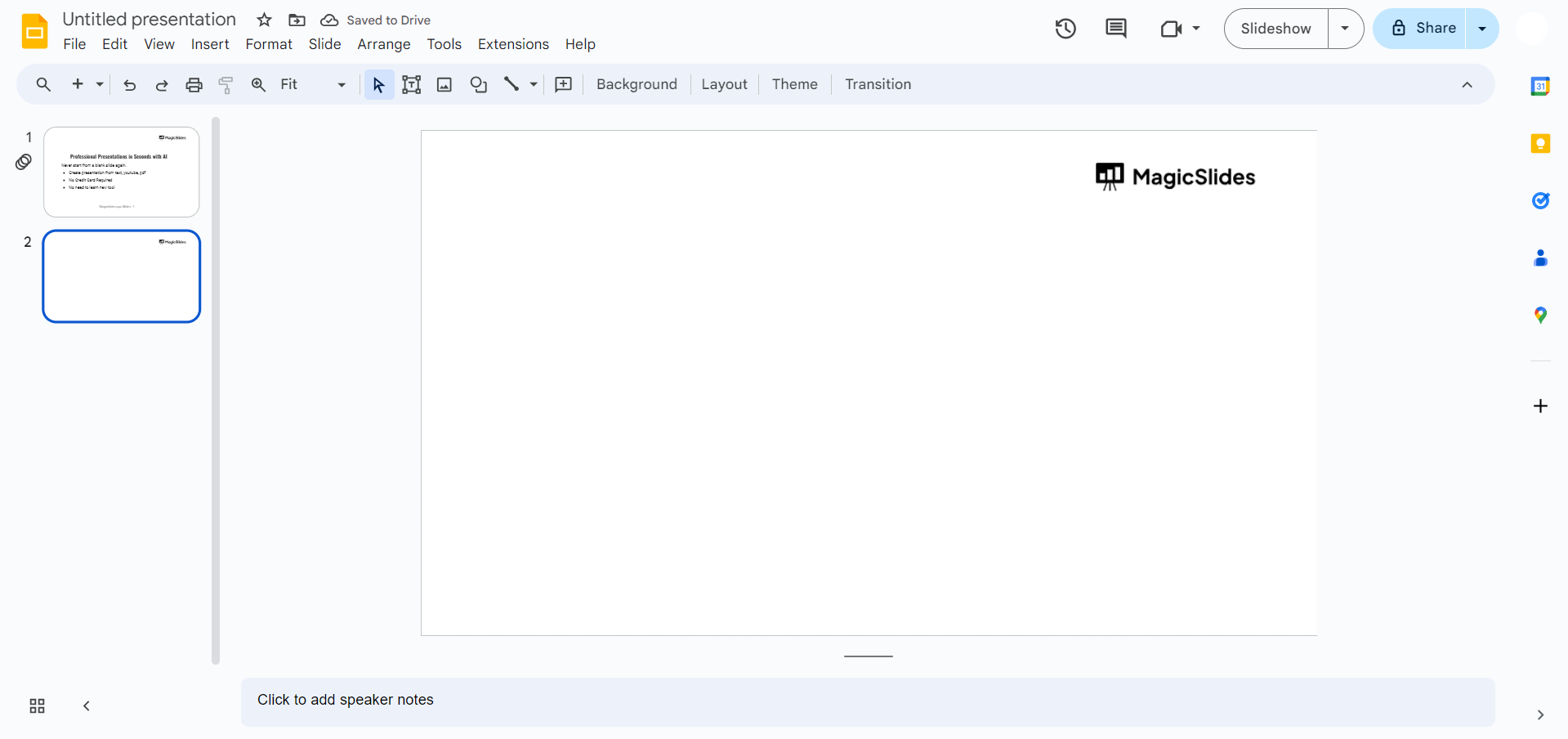Open the Slide menu
1568x739 pixels.
pyautogui.click(x=324, y=44)
